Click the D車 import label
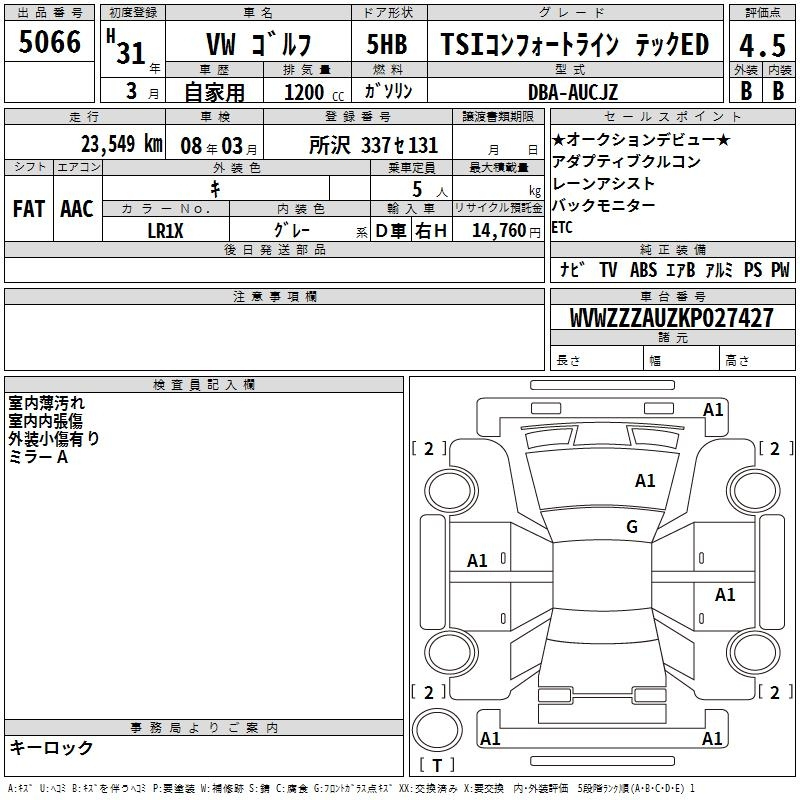This screenshot has width=800, height=800. click(x=391, y=231)
